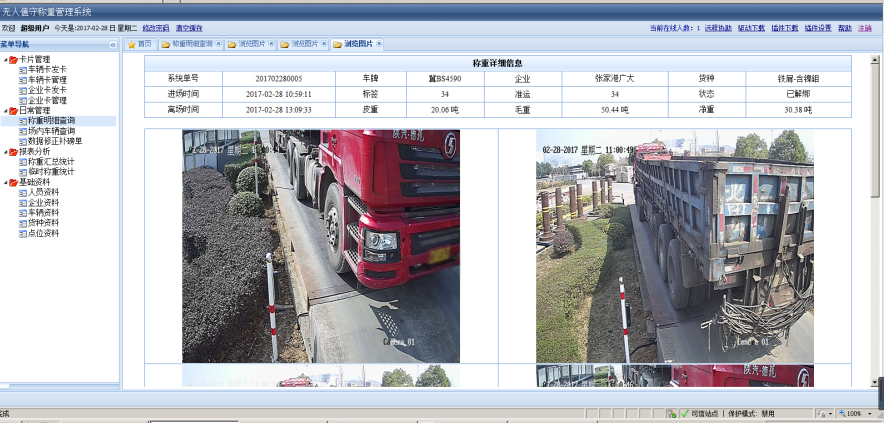This screenshot has width=884, height=423.
Task: Click the page icon beside 企业资料
Action: (23, 203)
